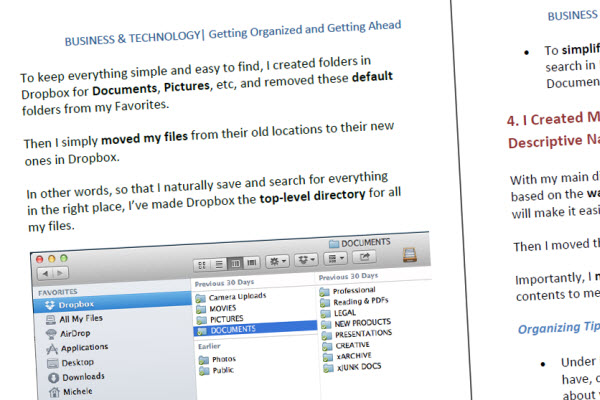Click the yellow minimize window button

pos(52,259)
